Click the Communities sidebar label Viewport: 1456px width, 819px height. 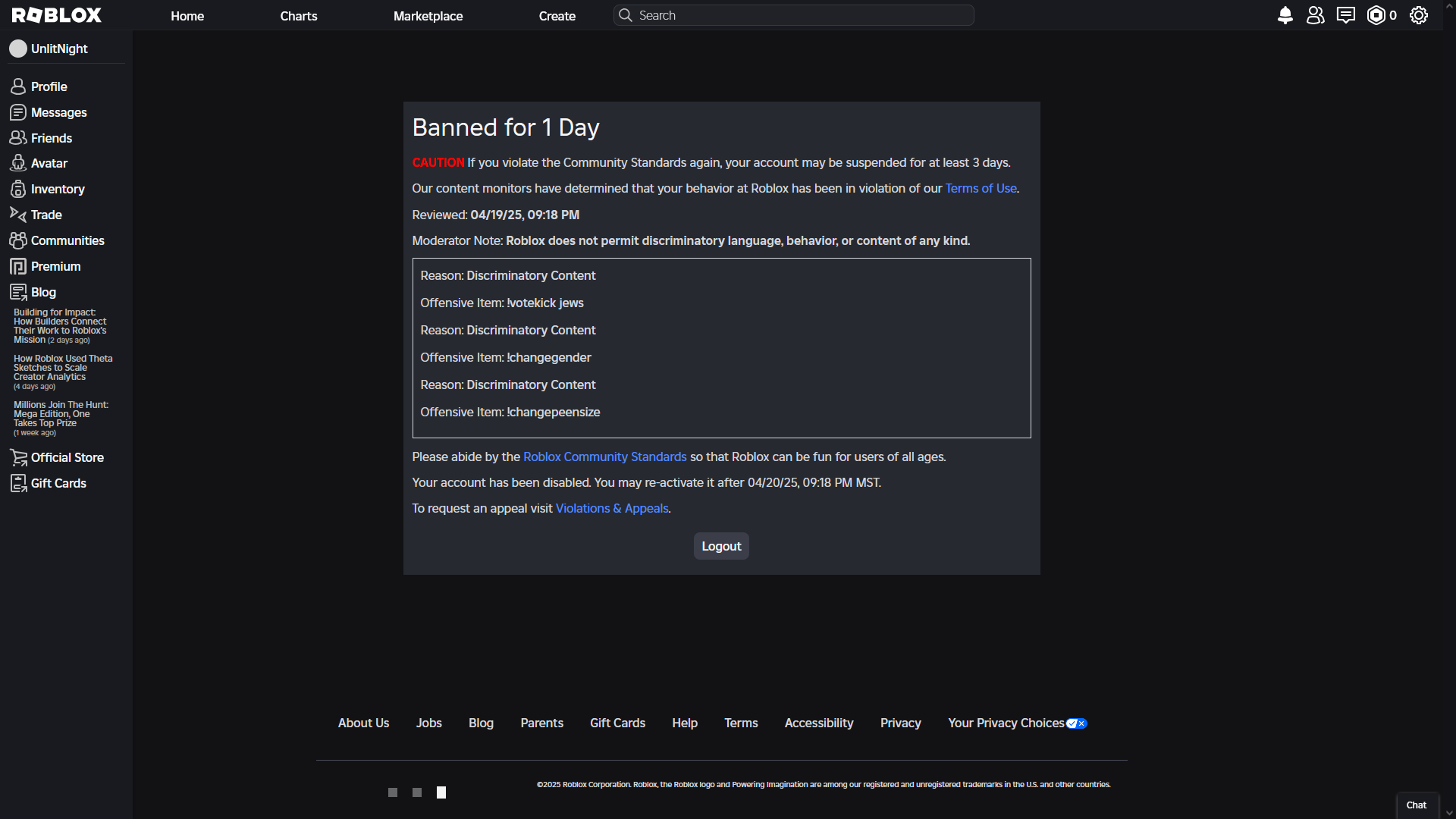click(x=67, y=240)
